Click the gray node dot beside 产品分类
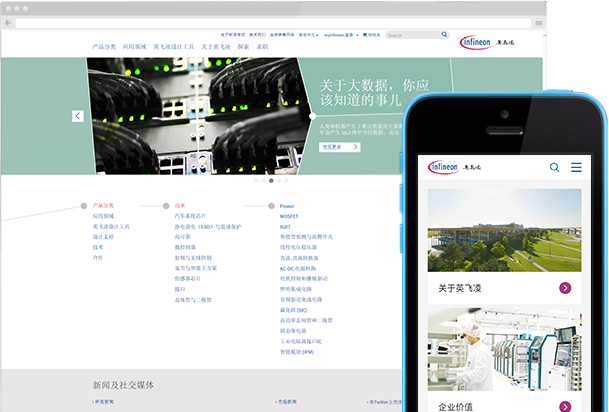Viewport: 609px width, 412px height. 84,206
